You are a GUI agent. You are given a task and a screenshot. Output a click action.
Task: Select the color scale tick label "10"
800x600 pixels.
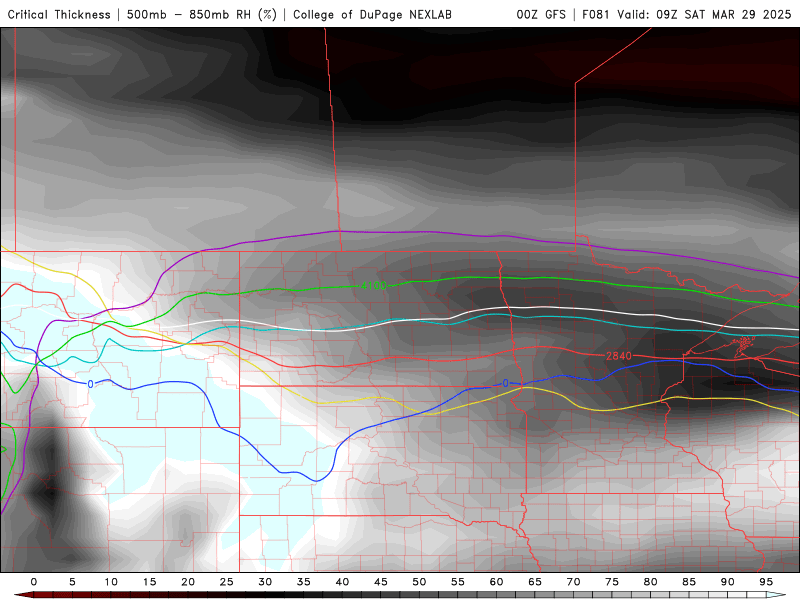point(111,582)
